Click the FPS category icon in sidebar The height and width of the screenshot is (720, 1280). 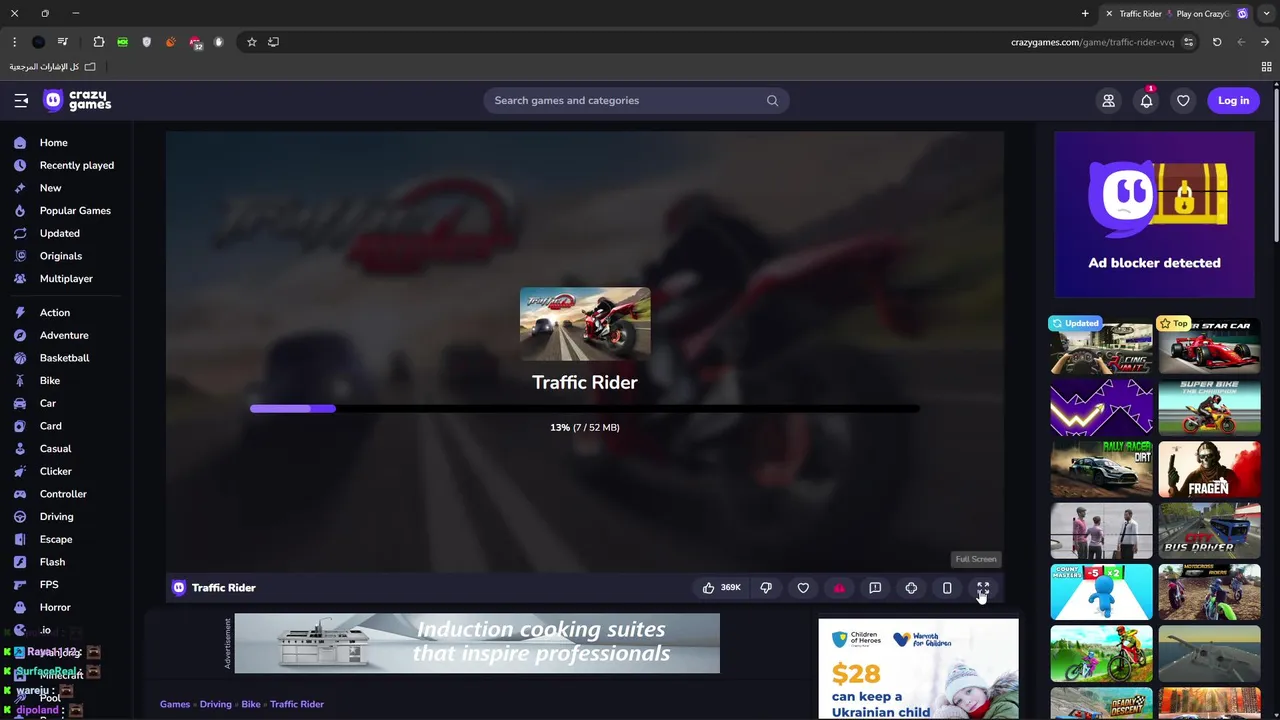pos(20,585)
